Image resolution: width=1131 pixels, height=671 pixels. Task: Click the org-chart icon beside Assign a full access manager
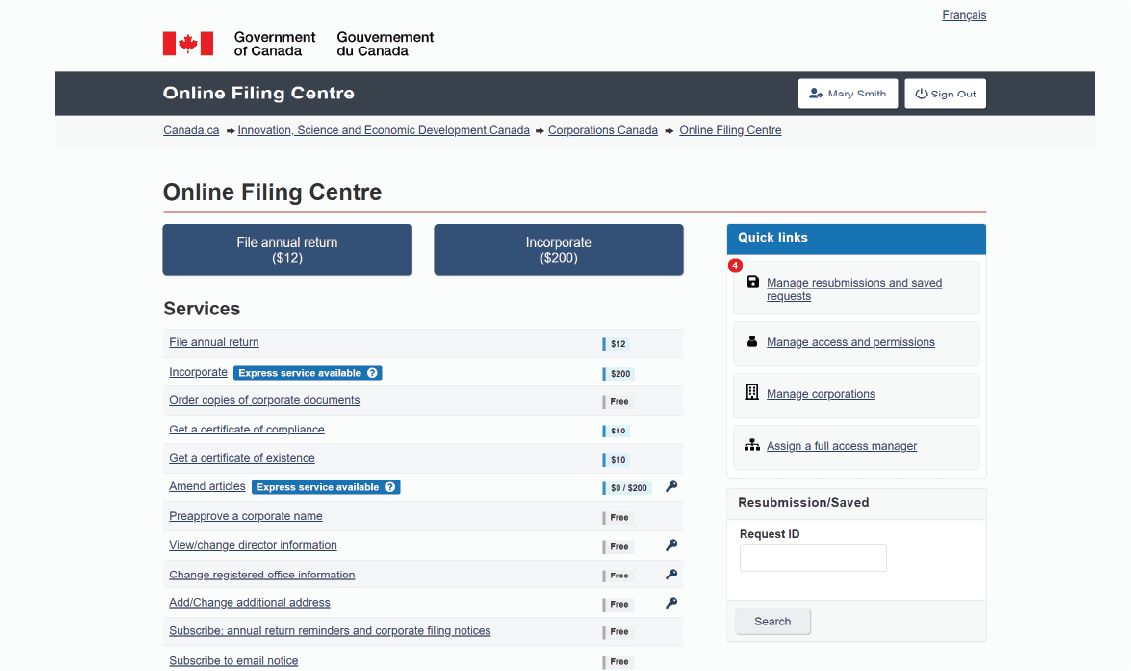752,445
